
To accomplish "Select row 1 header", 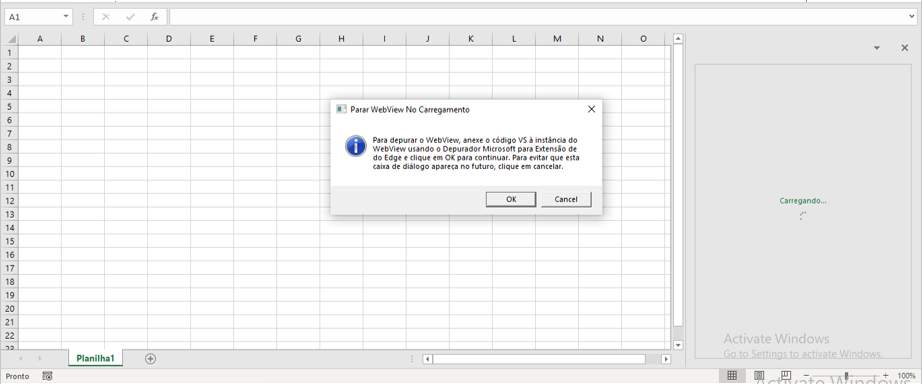I will coord(9,52).
